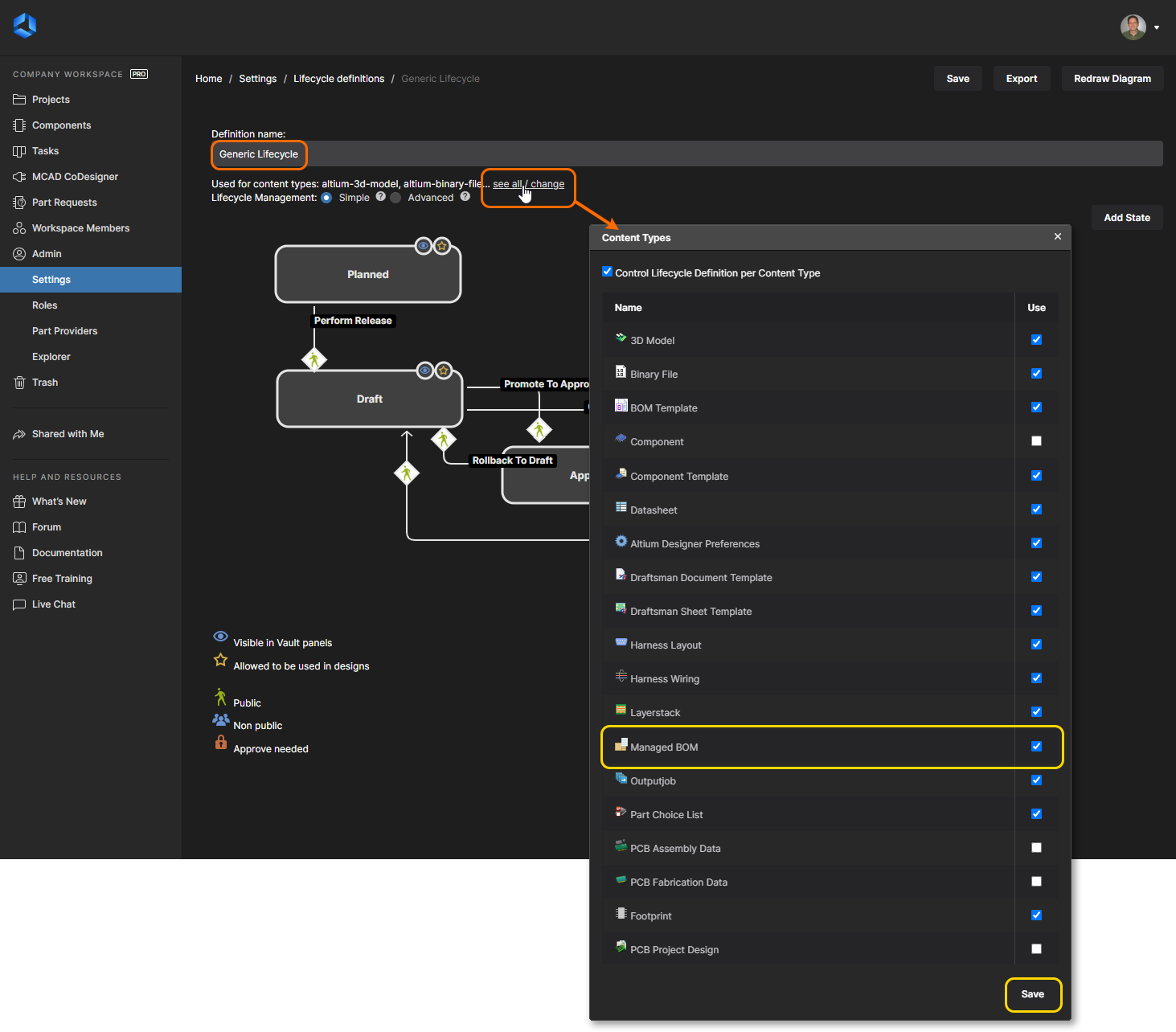Click the Rollback To Draft transition label
This screenshot has width=1176, height=1032.
pos(513,461)
